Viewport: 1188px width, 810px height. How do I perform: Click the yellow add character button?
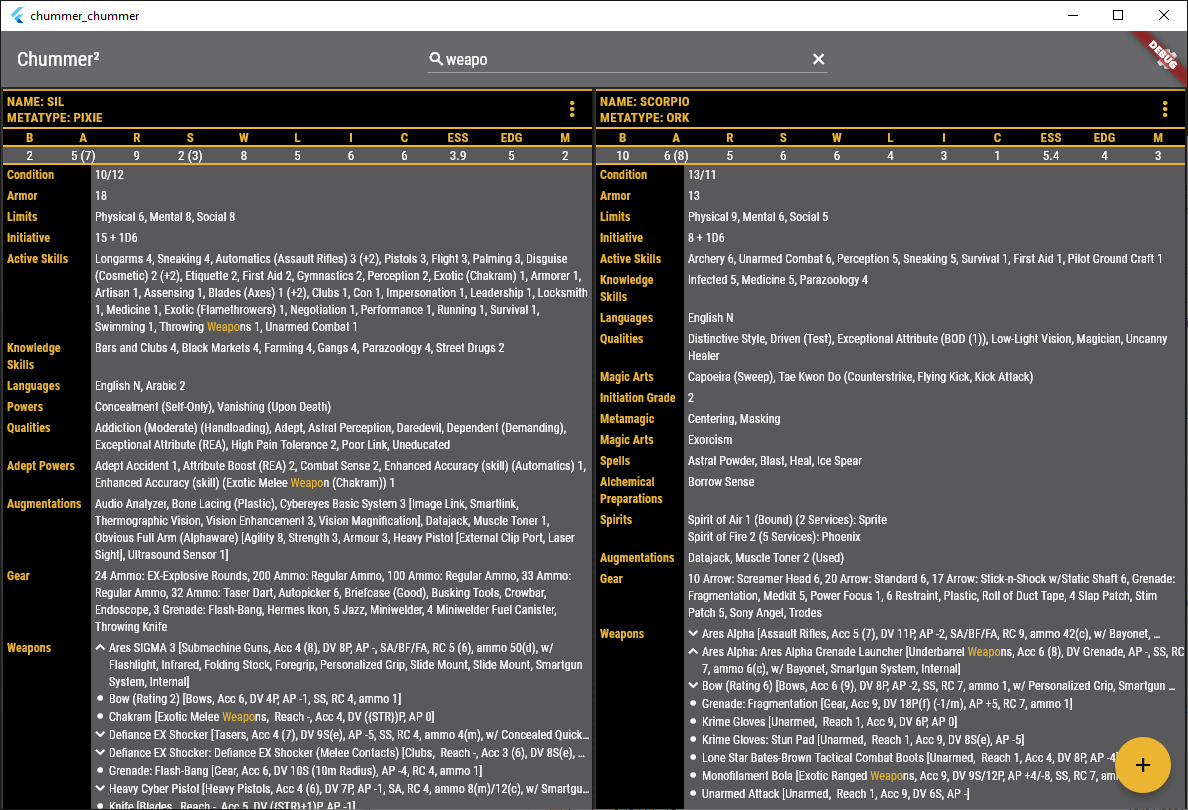[x=1143, y=765]
